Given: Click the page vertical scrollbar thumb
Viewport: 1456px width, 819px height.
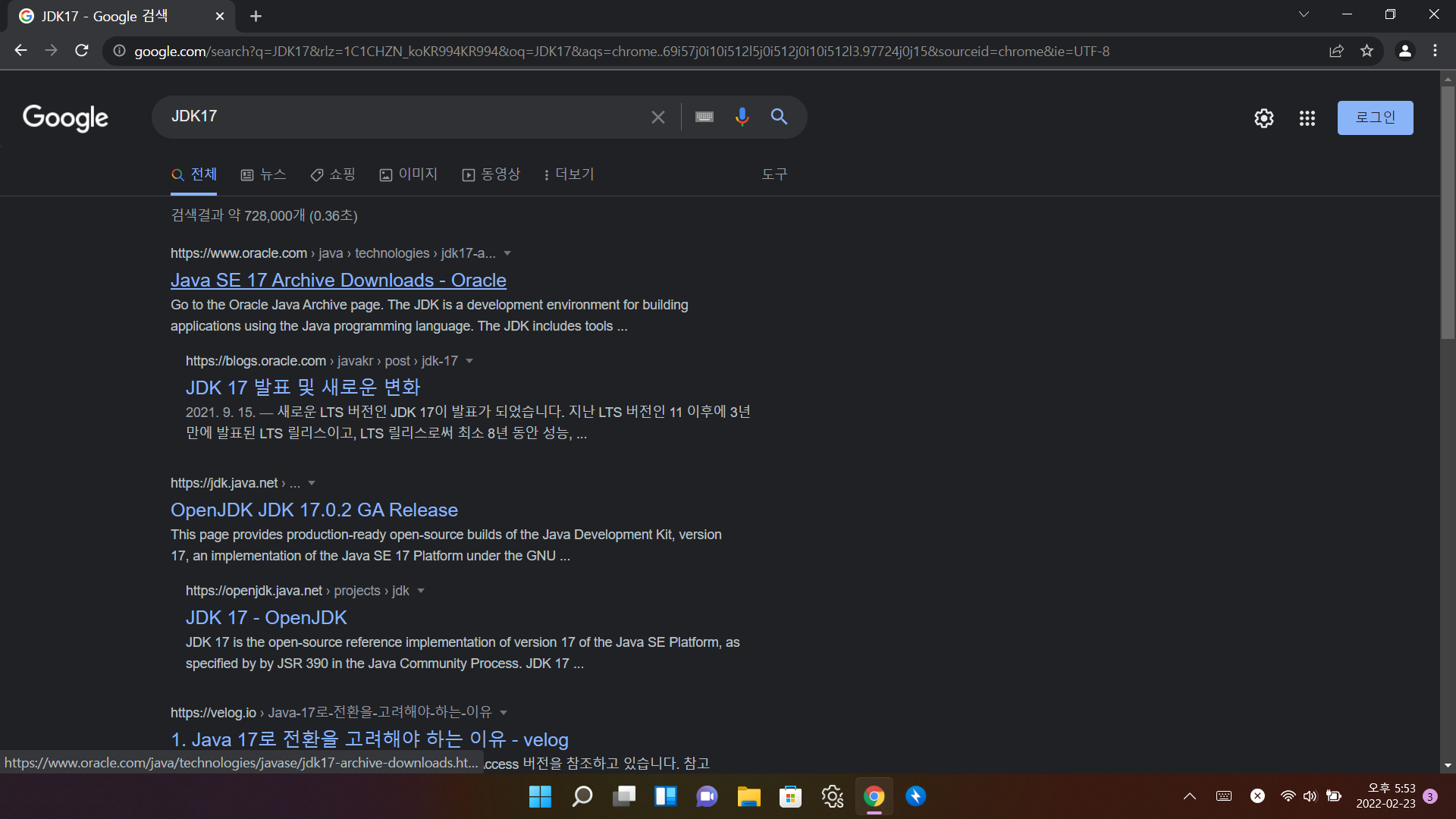Looking at the screenshot, I should click(x=1447, y=212).
